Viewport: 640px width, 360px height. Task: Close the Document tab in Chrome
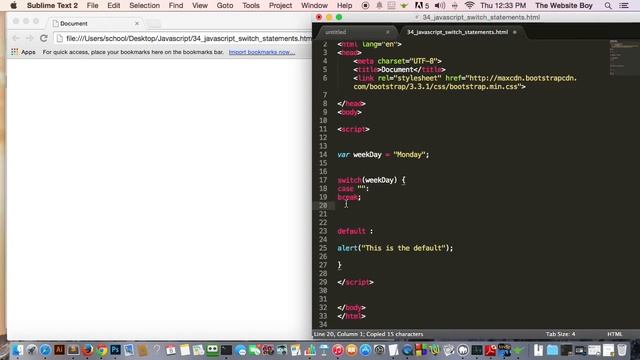pos(137,24)
